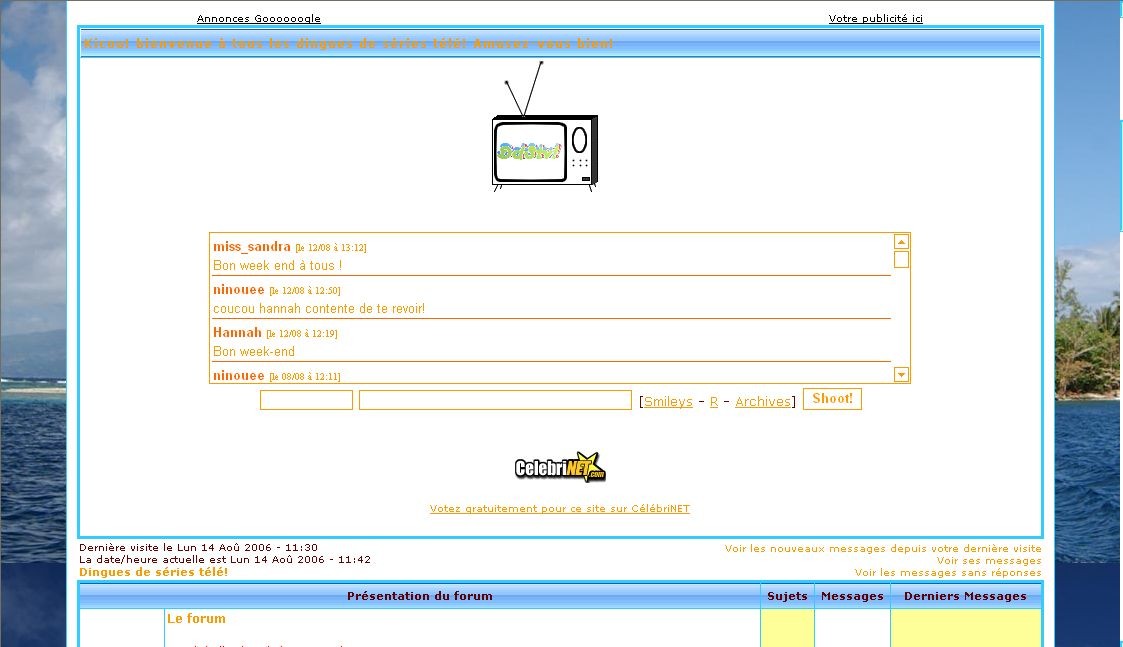Click the shoutbox scrollbar thumb

[x=901, y=259]
